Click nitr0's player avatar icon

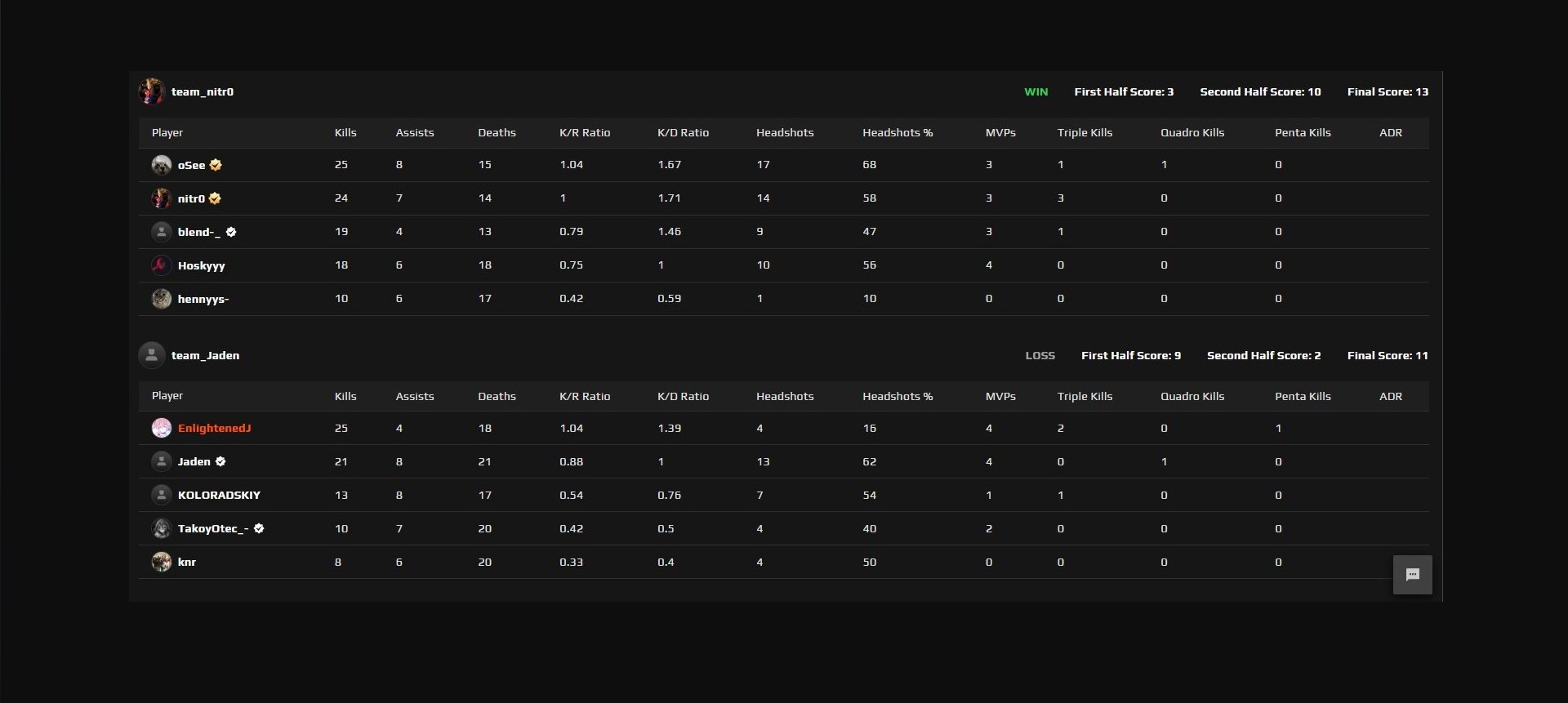161,198
